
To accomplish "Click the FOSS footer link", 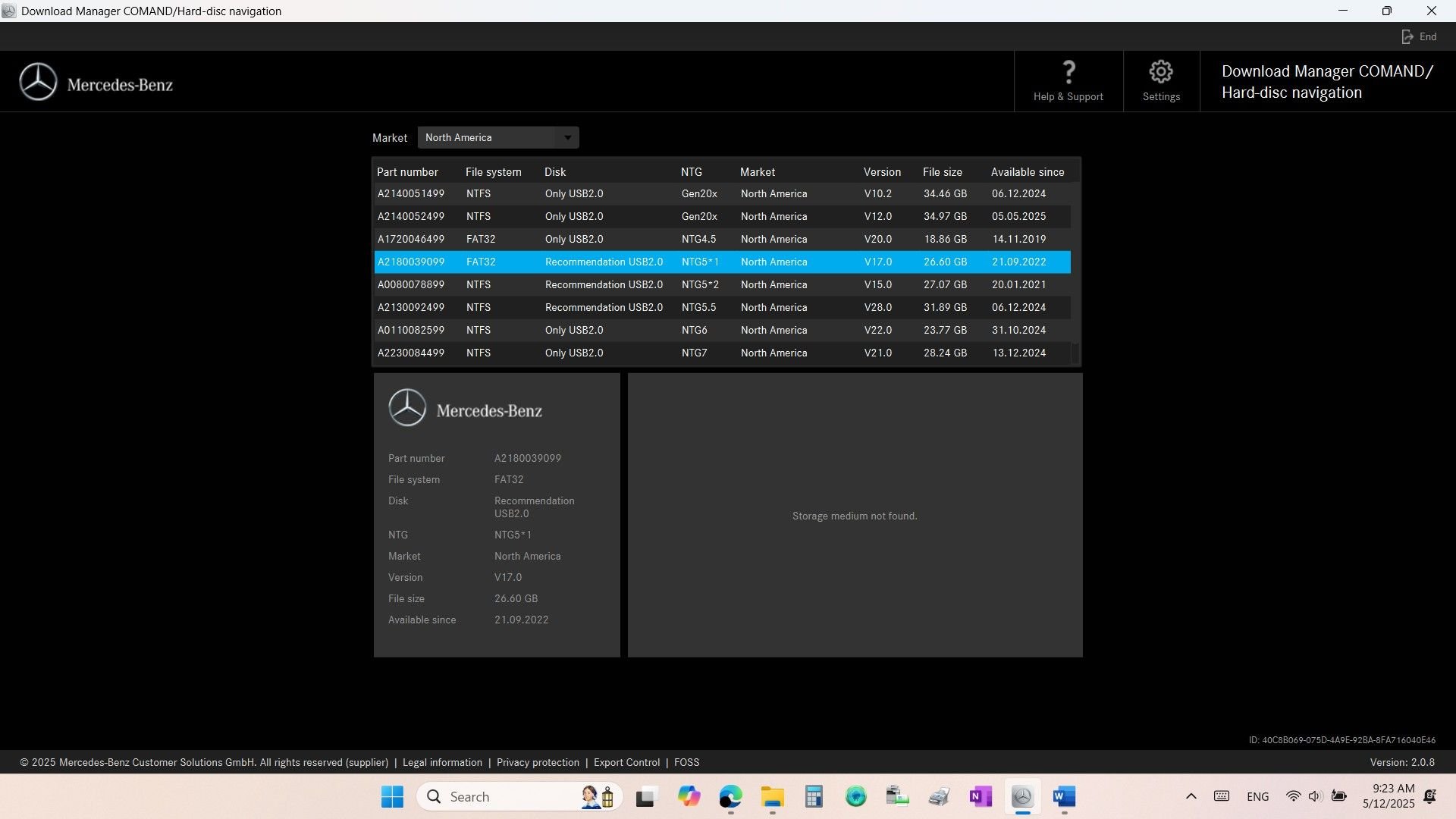I will pos(686,763).
